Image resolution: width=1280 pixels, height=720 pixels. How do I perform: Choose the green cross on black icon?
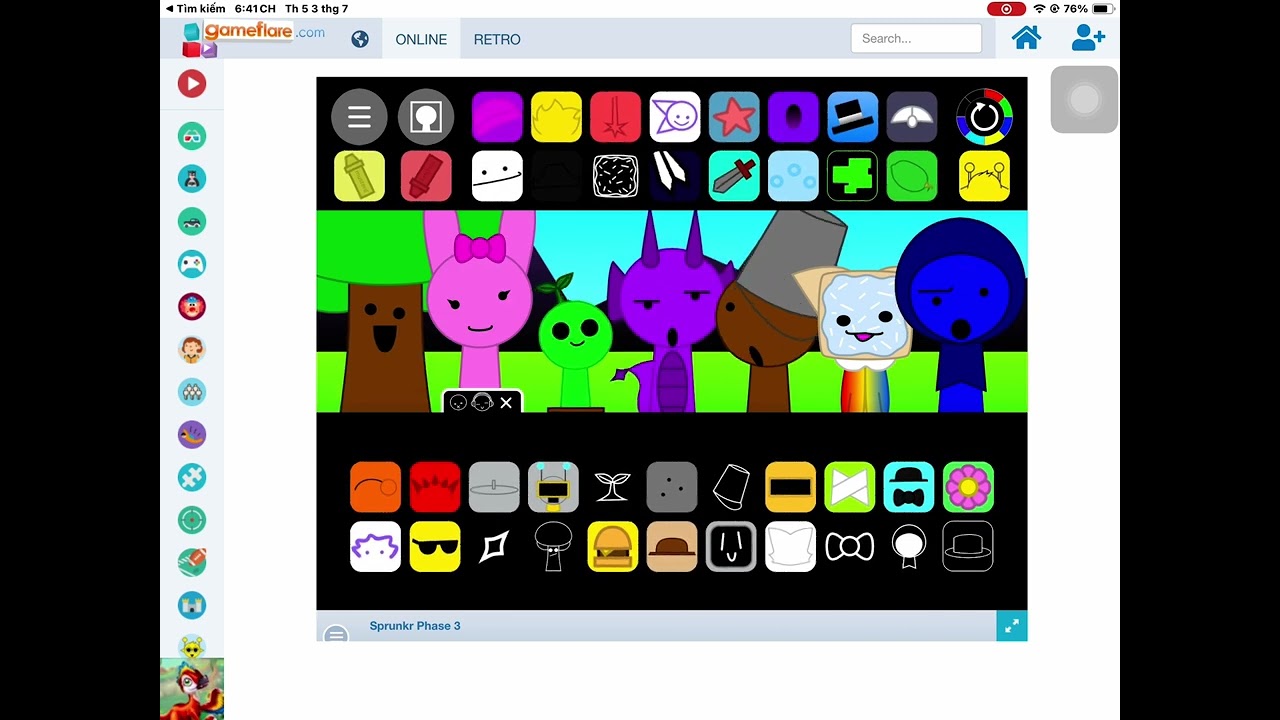coord(853,176)
